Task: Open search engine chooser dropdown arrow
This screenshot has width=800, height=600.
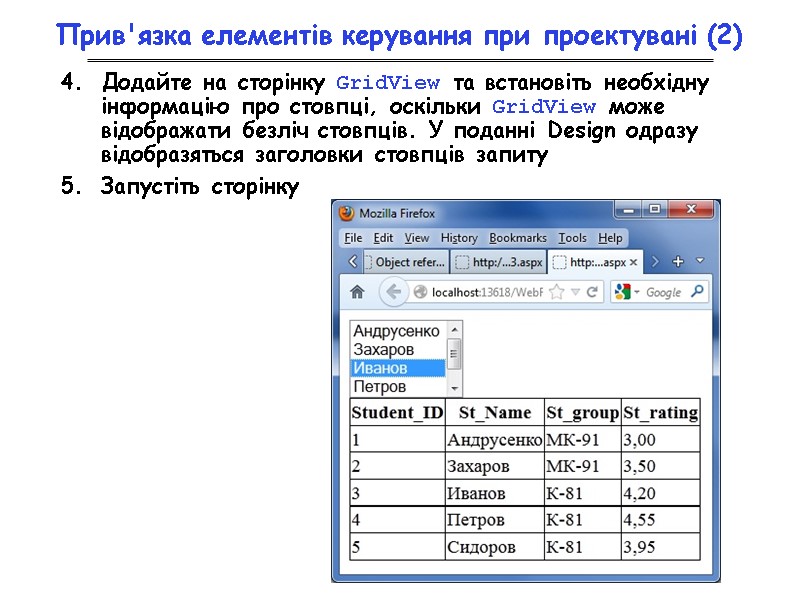Action: 636,292
